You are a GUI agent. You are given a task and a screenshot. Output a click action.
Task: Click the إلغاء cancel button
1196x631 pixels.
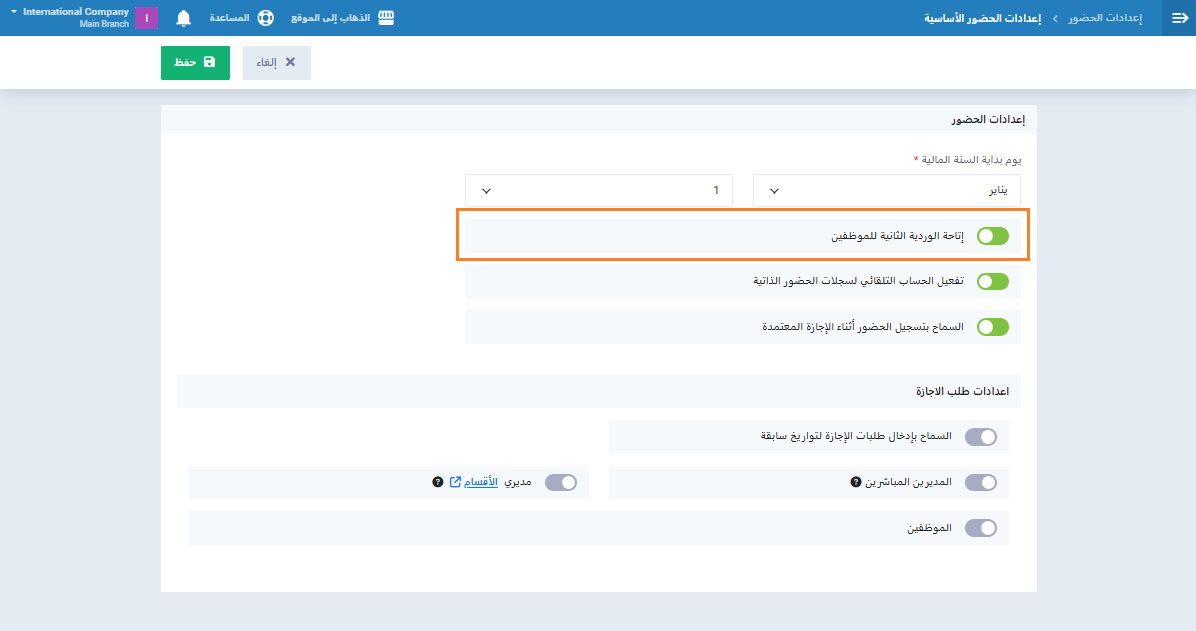pyautogui.click(x=277, y=62)
